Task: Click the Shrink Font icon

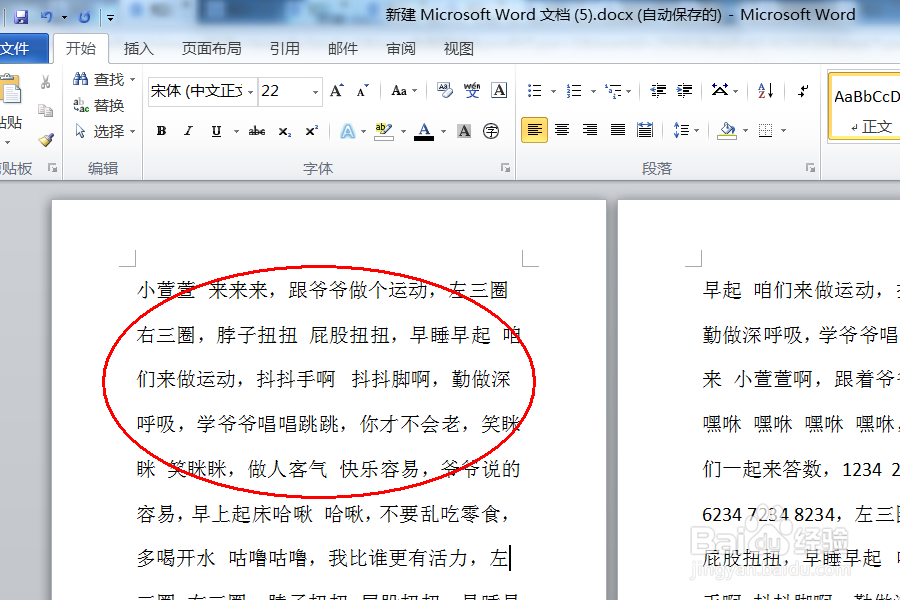Action: tap(362, 91)
